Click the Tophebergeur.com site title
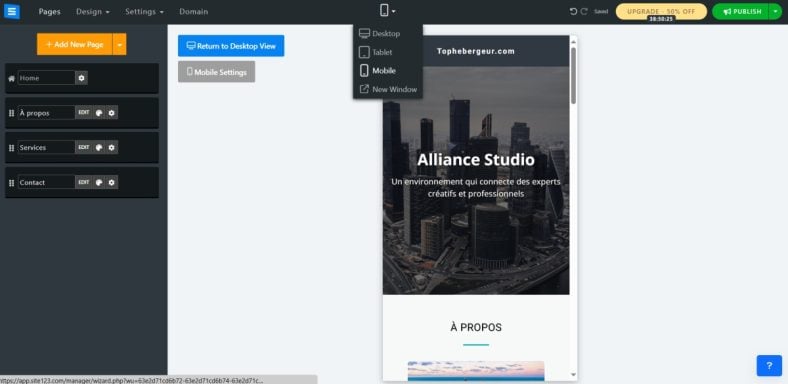This screenshot has height=384, width=788. (x=475, y=51)
